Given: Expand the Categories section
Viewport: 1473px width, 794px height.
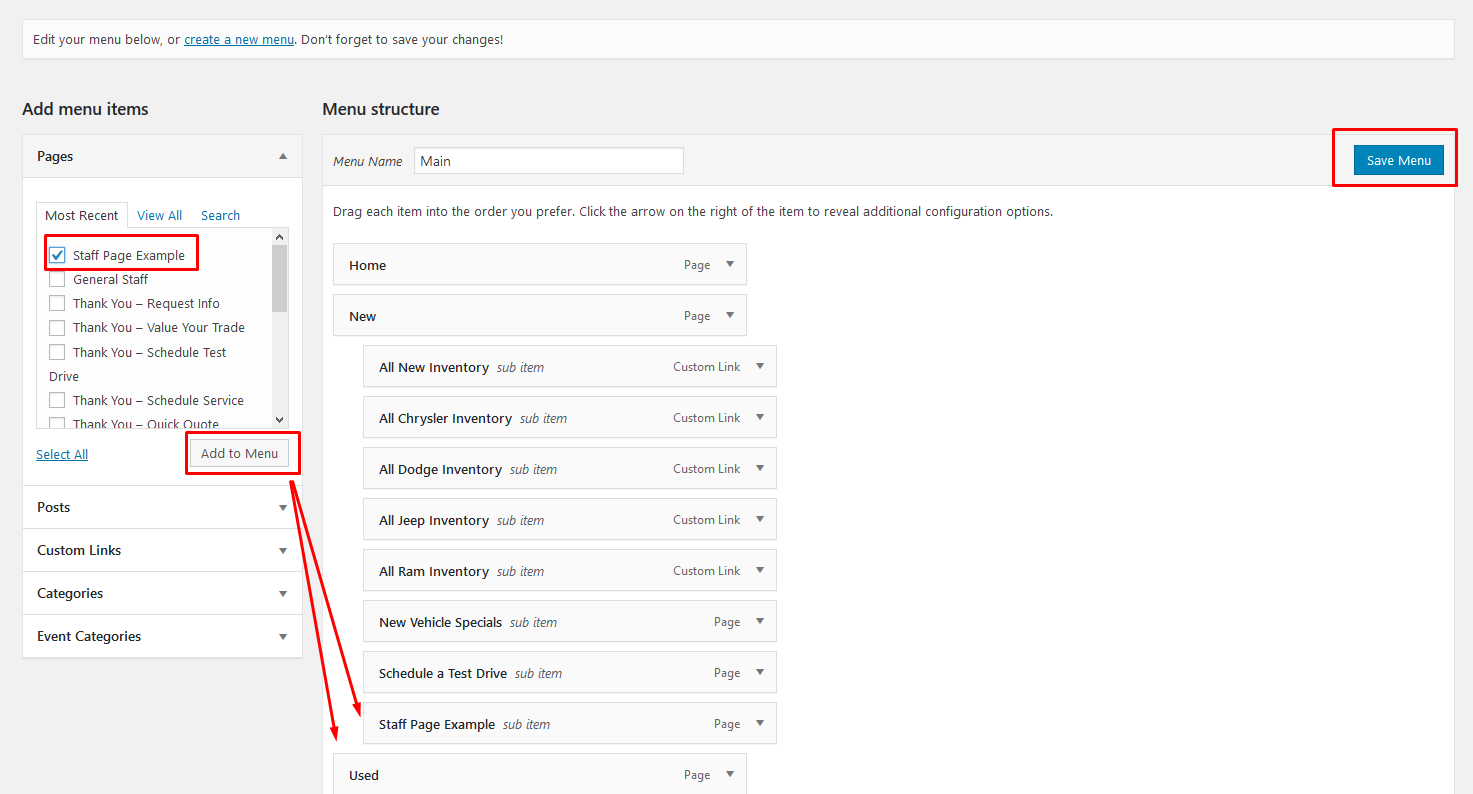Looking at the screenshot, I should click(x=283, y=593).
